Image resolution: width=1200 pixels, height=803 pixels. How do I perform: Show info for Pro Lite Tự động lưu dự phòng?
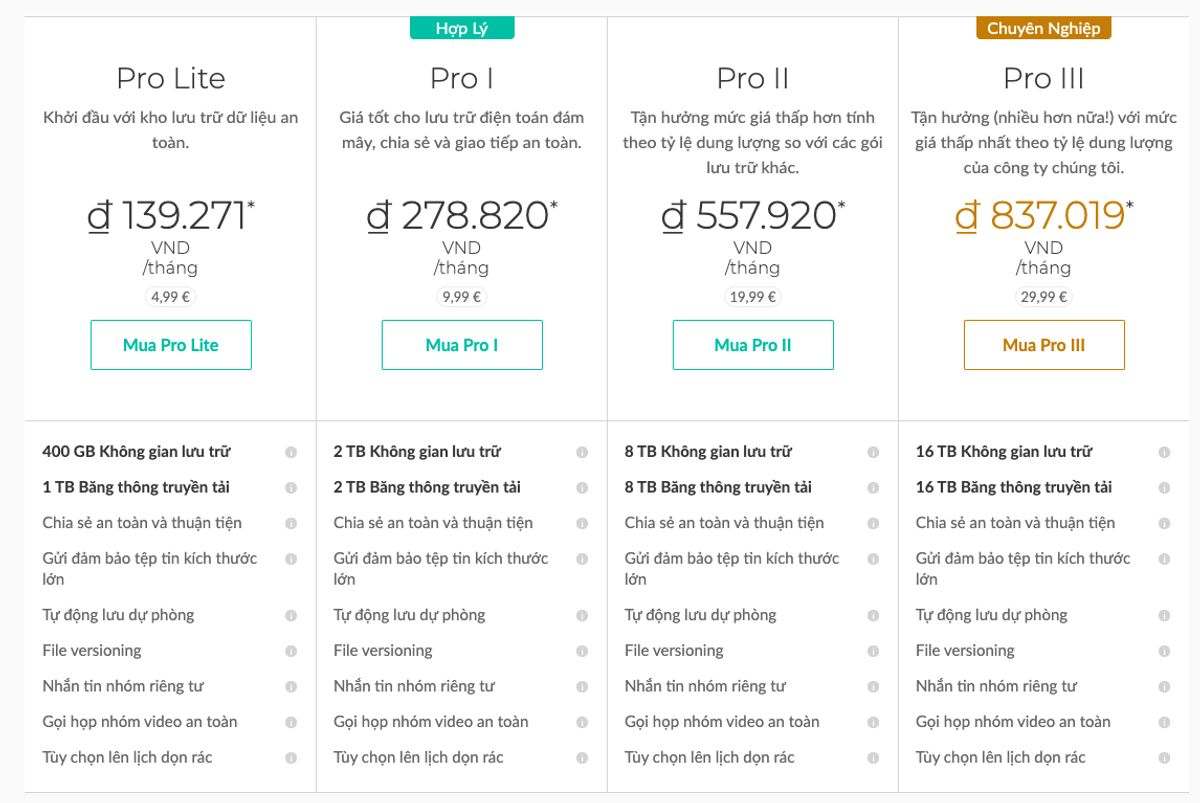click(291, 616)
